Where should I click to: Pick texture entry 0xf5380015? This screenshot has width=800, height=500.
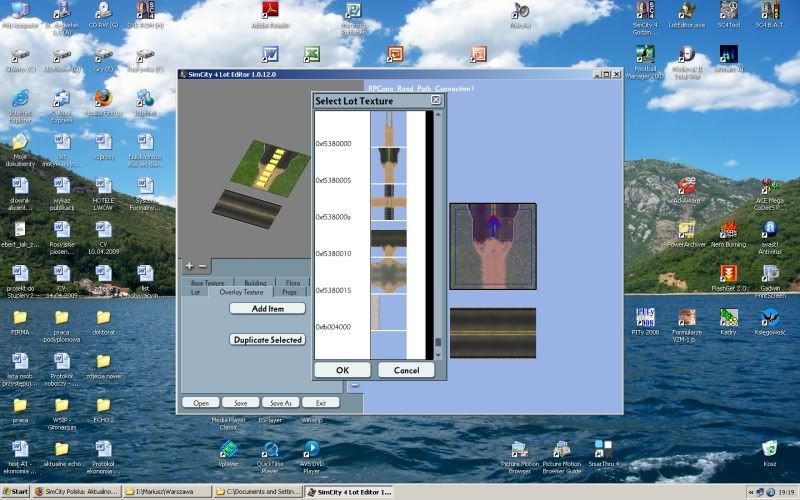click(x=333, y=290)
